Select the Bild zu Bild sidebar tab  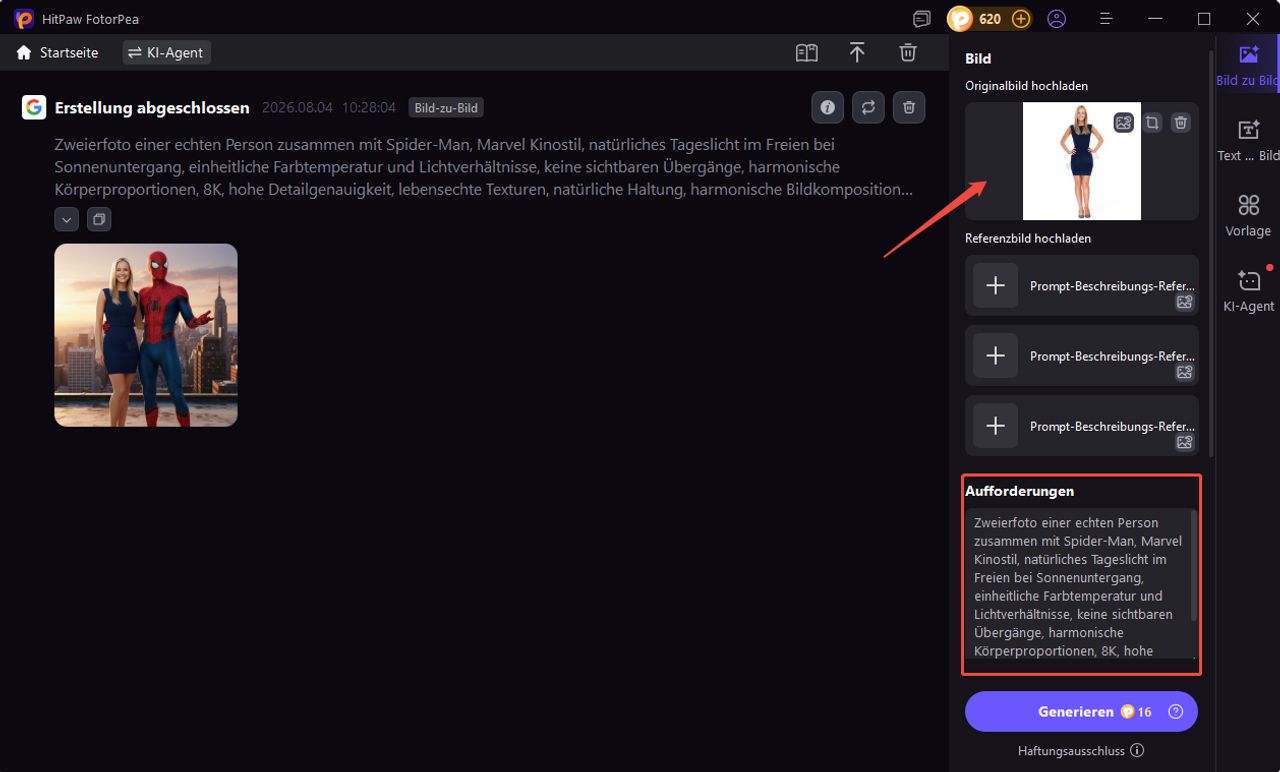pyautogui.click(x=1248, y=66)
